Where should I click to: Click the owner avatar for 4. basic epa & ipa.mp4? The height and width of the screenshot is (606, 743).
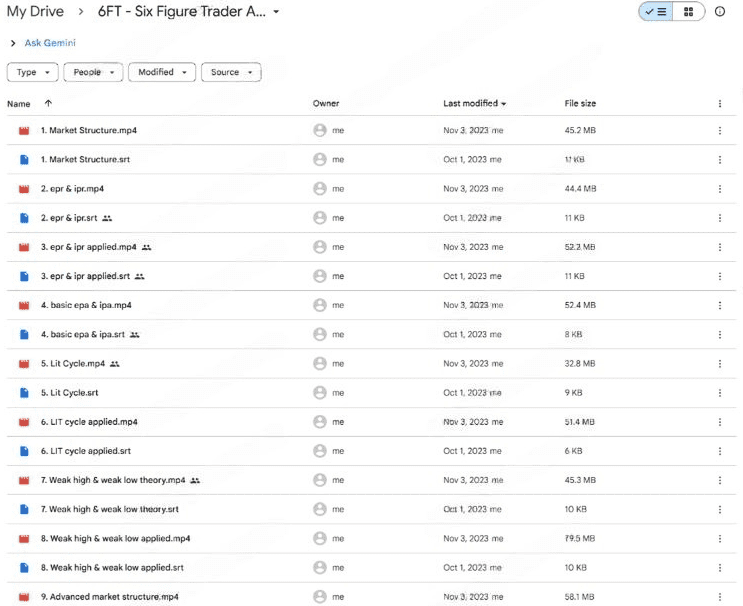coord(320,305)
